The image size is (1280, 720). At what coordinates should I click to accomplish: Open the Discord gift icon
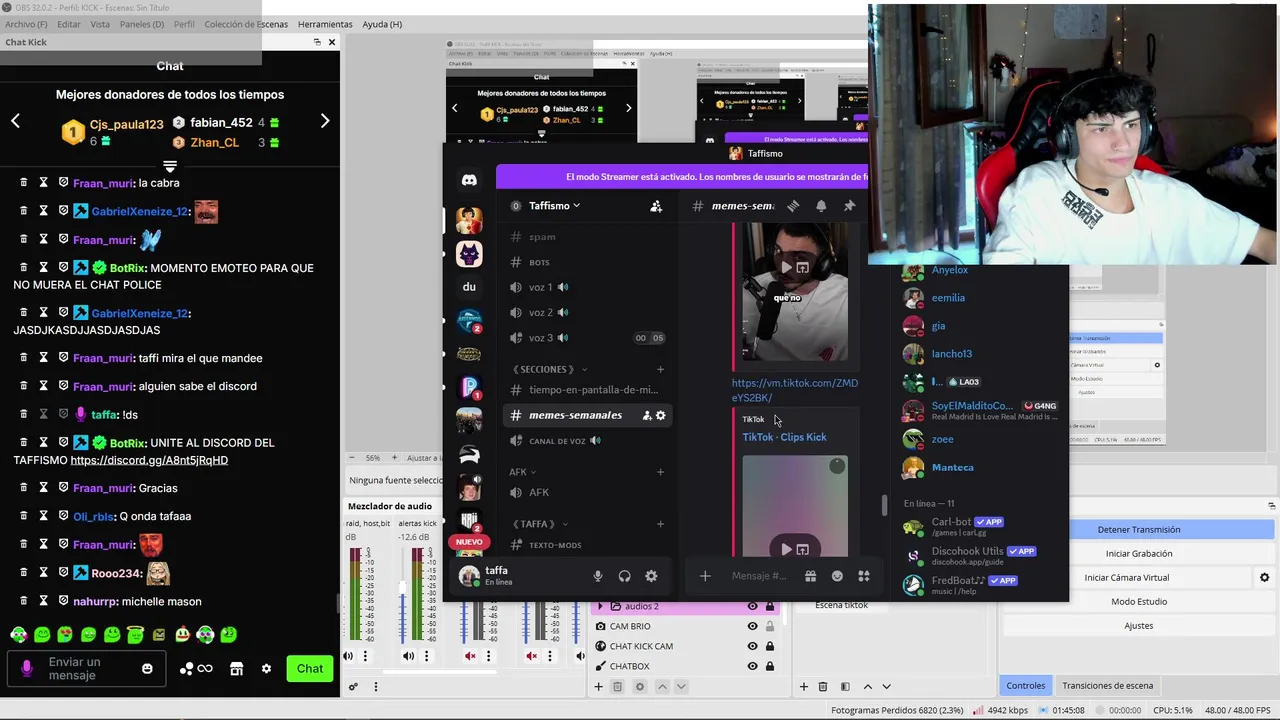810,576
